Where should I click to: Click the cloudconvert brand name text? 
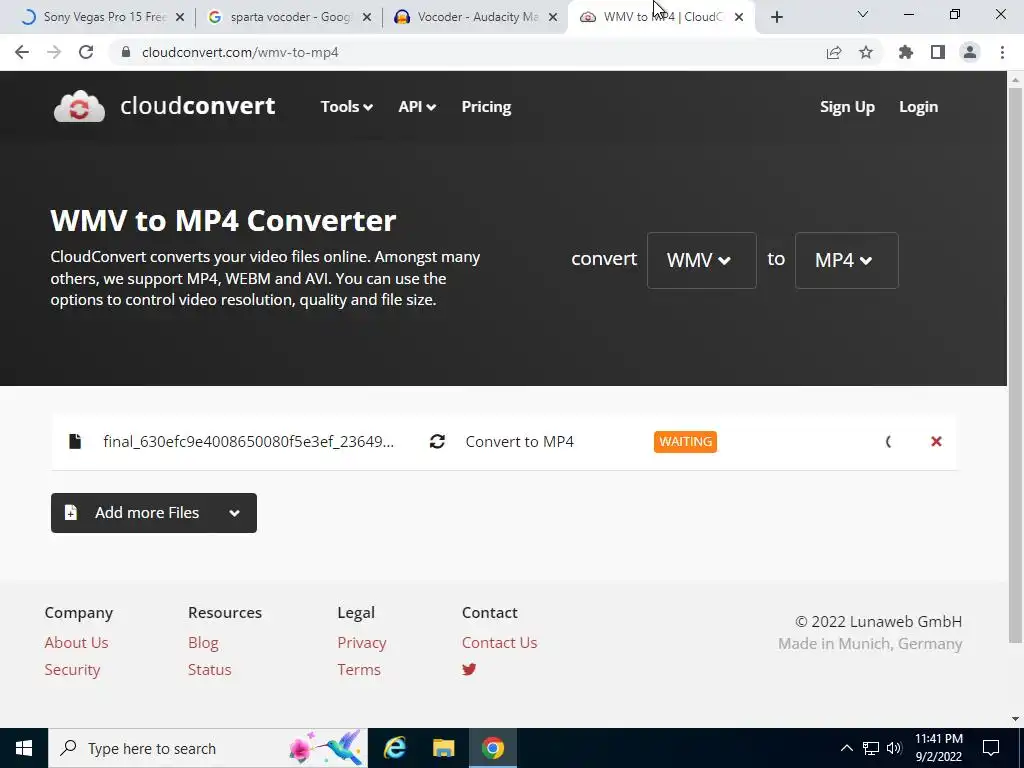(197, 106)
